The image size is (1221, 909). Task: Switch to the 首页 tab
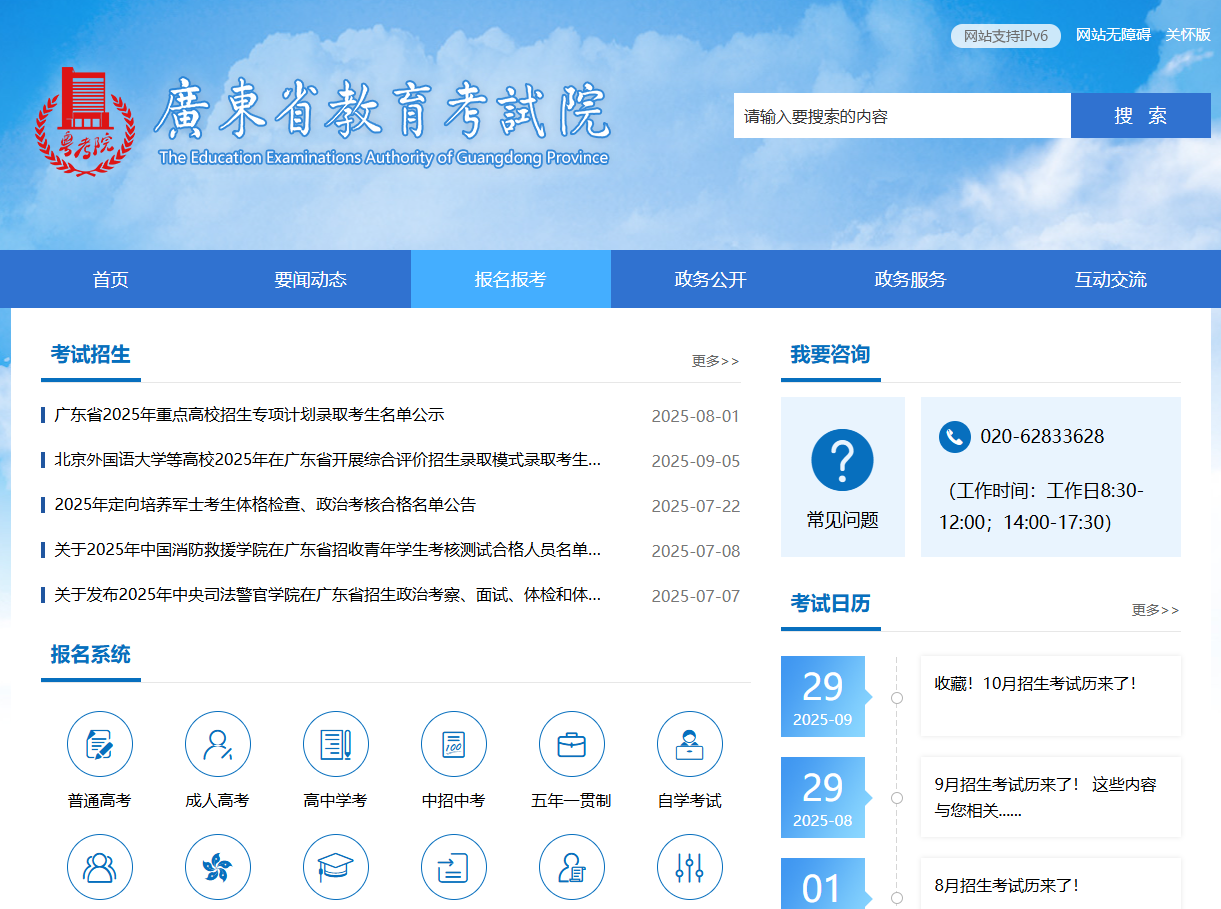tap(109, 279)
